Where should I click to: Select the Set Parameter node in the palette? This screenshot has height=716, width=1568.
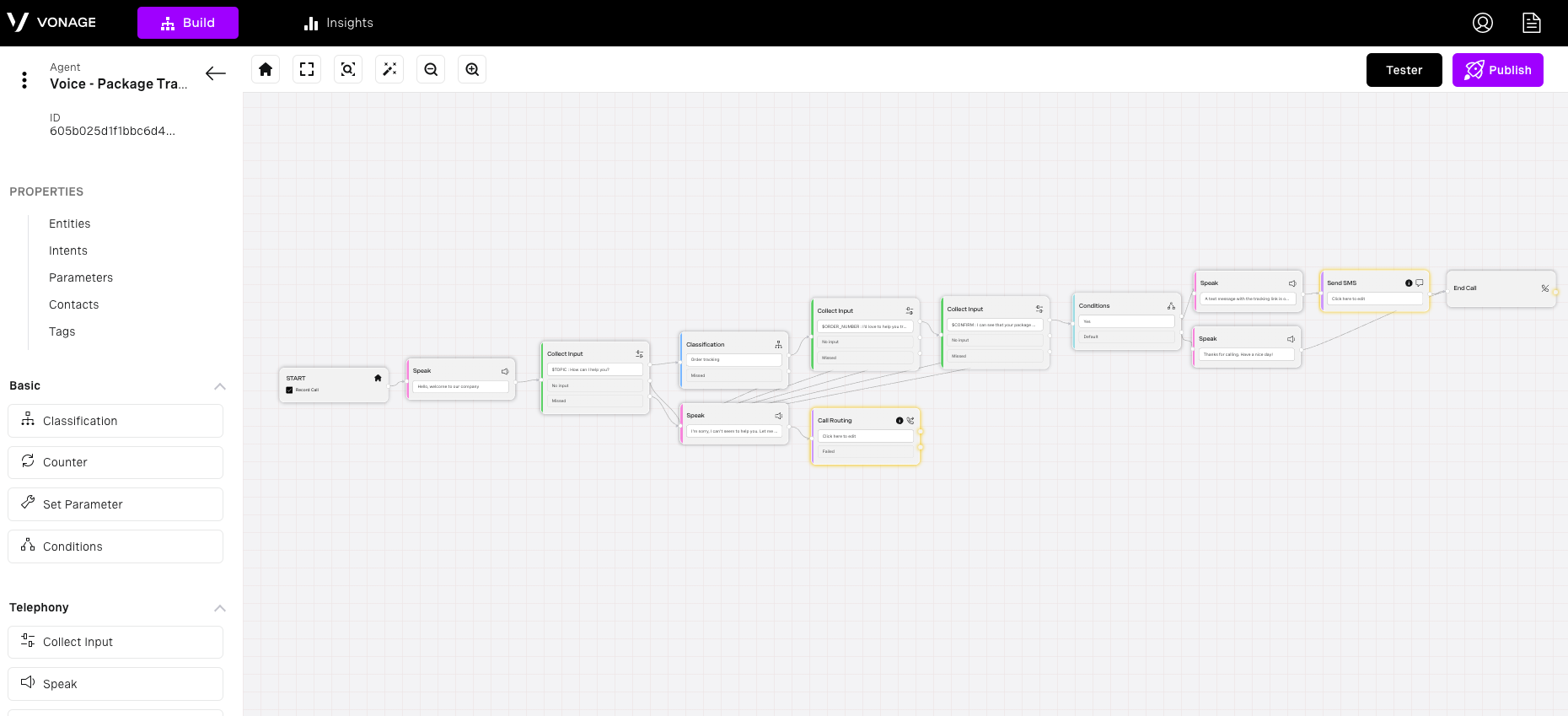pyautogui.click(x=115, y=504)
